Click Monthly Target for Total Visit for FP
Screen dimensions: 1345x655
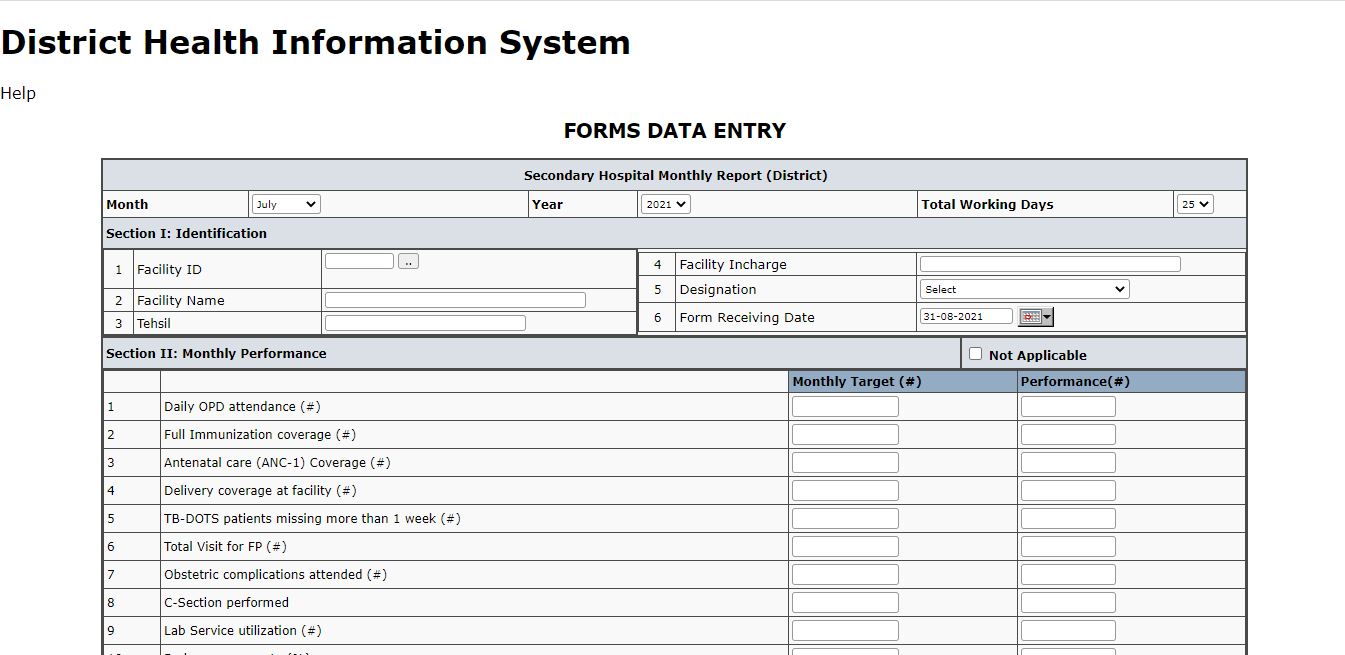[845, 547]
